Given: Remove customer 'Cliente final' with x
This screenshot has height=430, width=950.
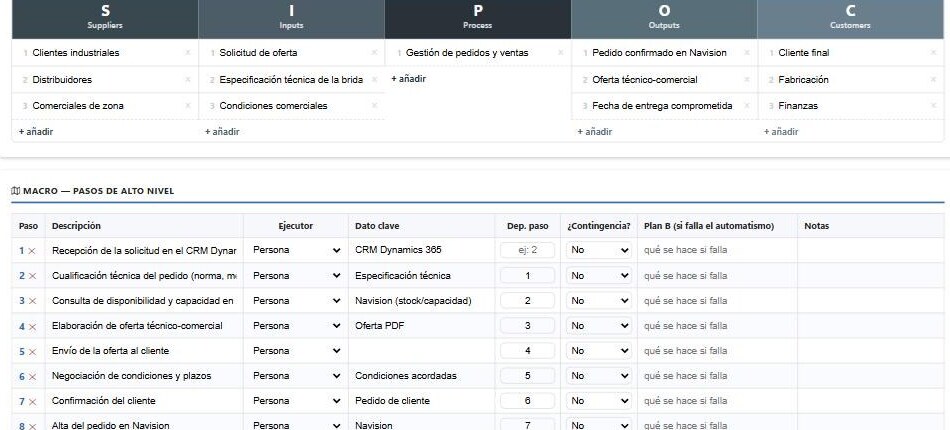Looking at the screenshot, I should click(933, 53).
